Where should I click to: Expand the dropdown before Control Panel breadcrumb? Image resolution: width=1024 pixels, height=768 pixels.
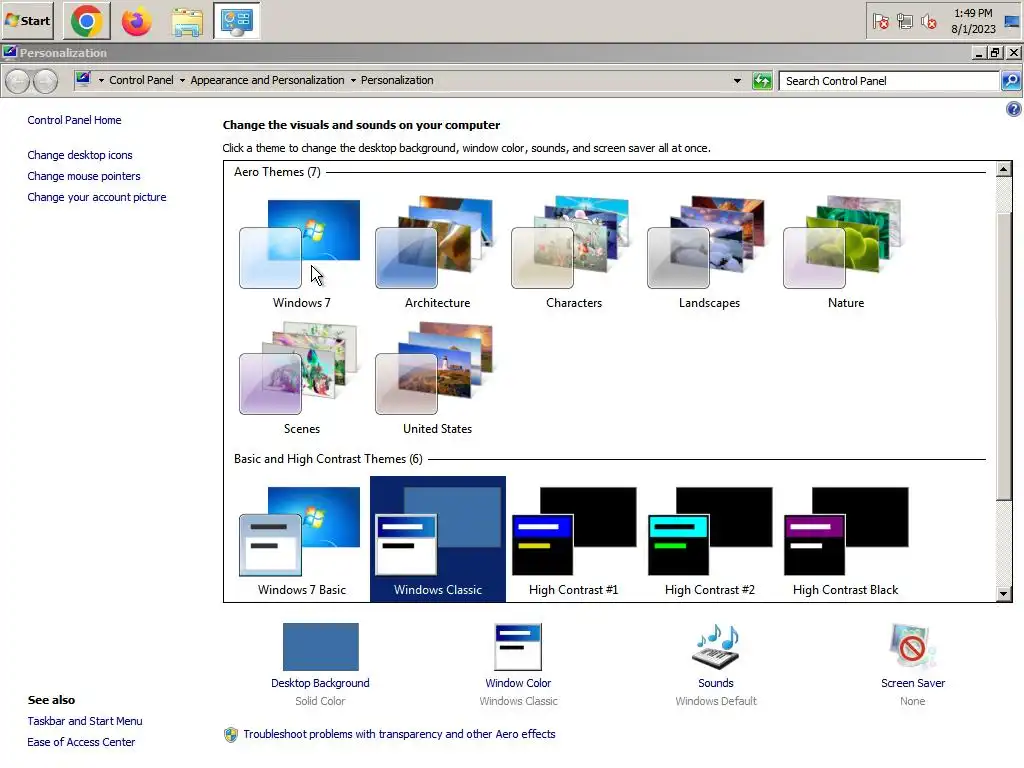pos(101,80)
